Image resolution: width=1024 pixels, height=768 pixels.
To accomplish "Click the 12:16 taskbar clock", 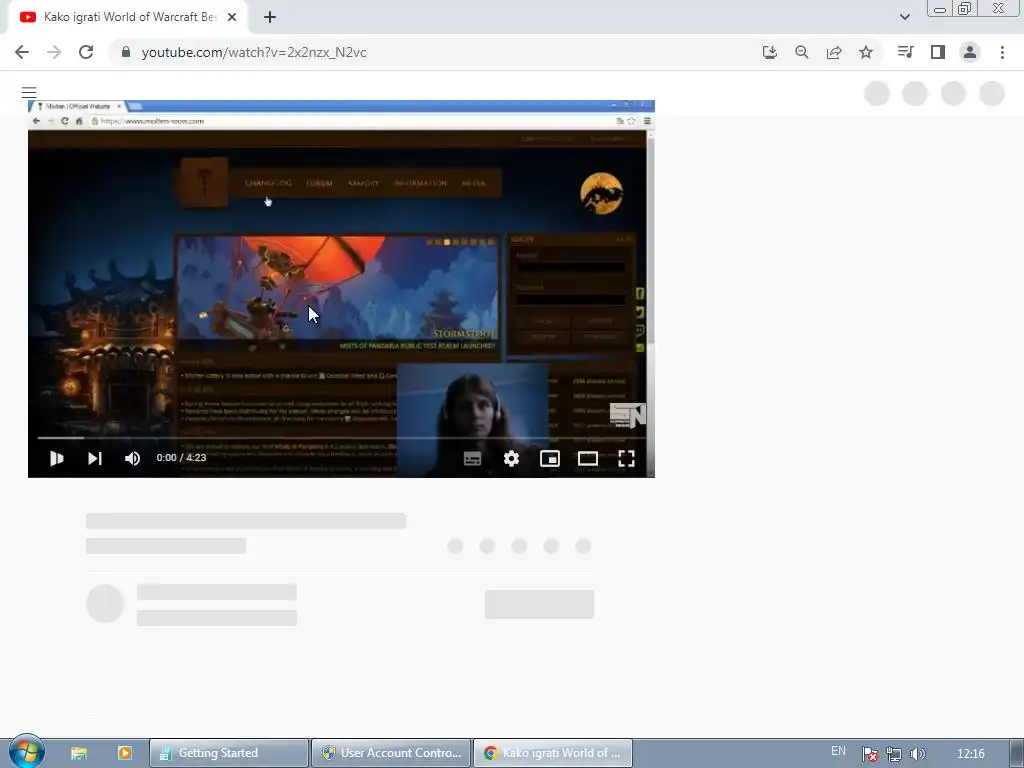I will [970, 754].
